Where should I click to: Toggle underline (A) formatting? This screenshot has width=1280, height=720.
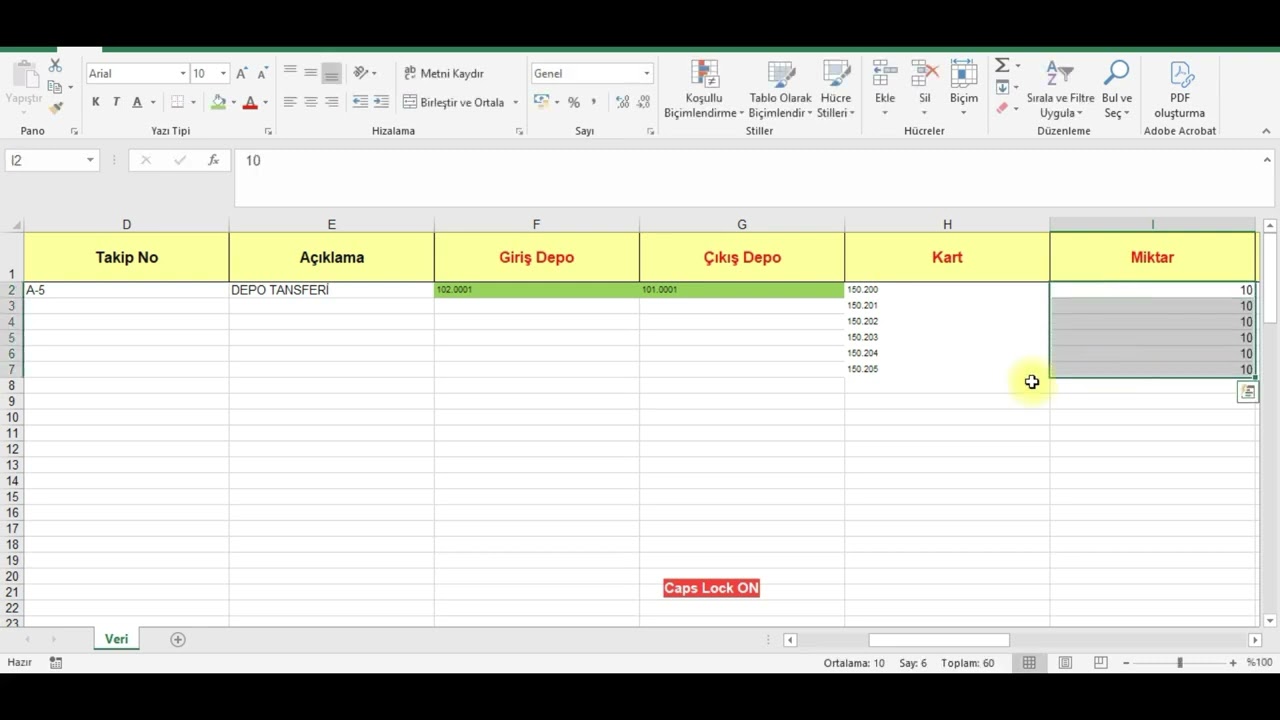pos(137,102)
